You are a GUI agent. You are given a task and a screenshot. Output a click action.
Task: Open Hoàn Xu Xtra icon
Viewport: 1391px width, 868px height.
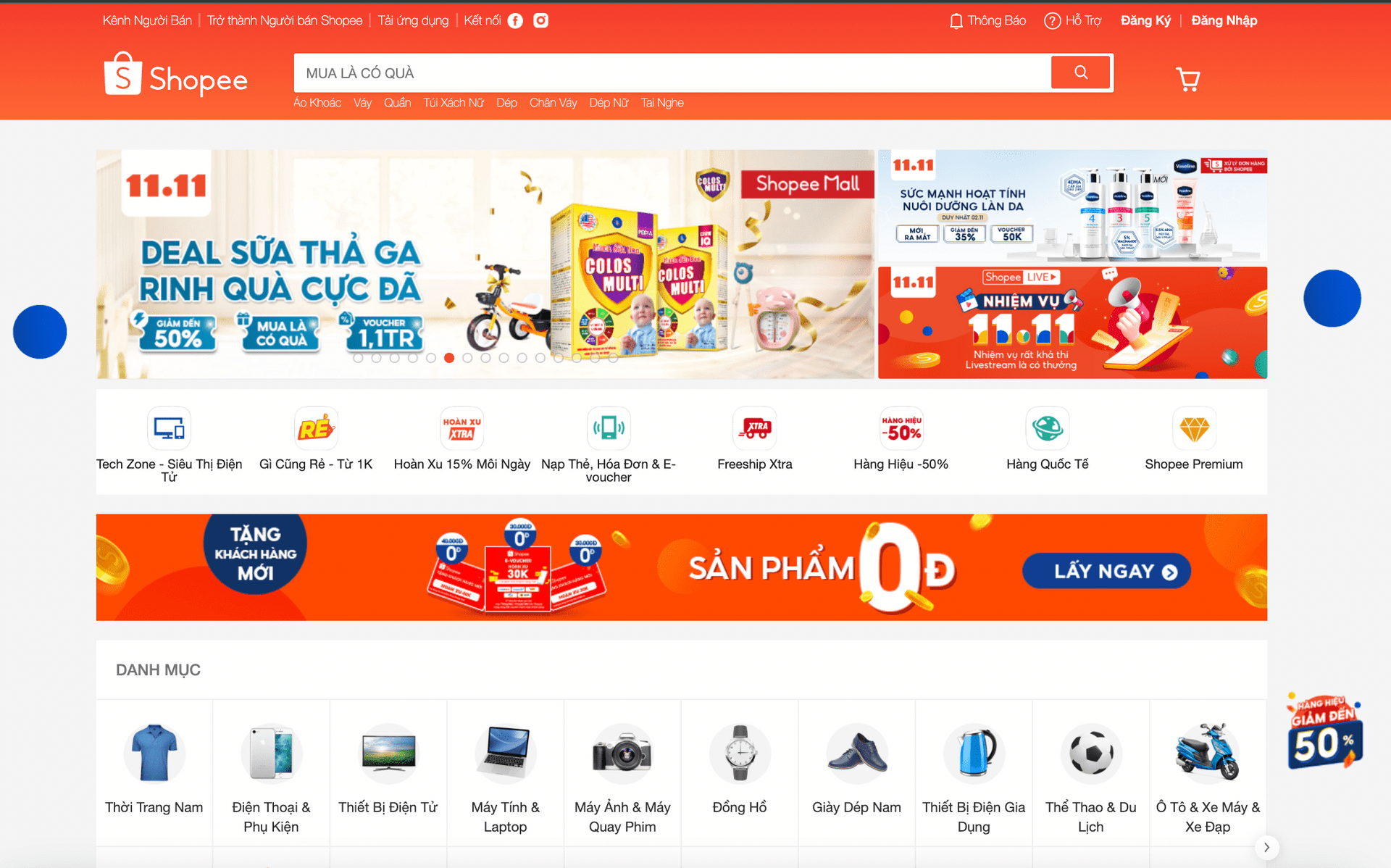click(462, 428)
